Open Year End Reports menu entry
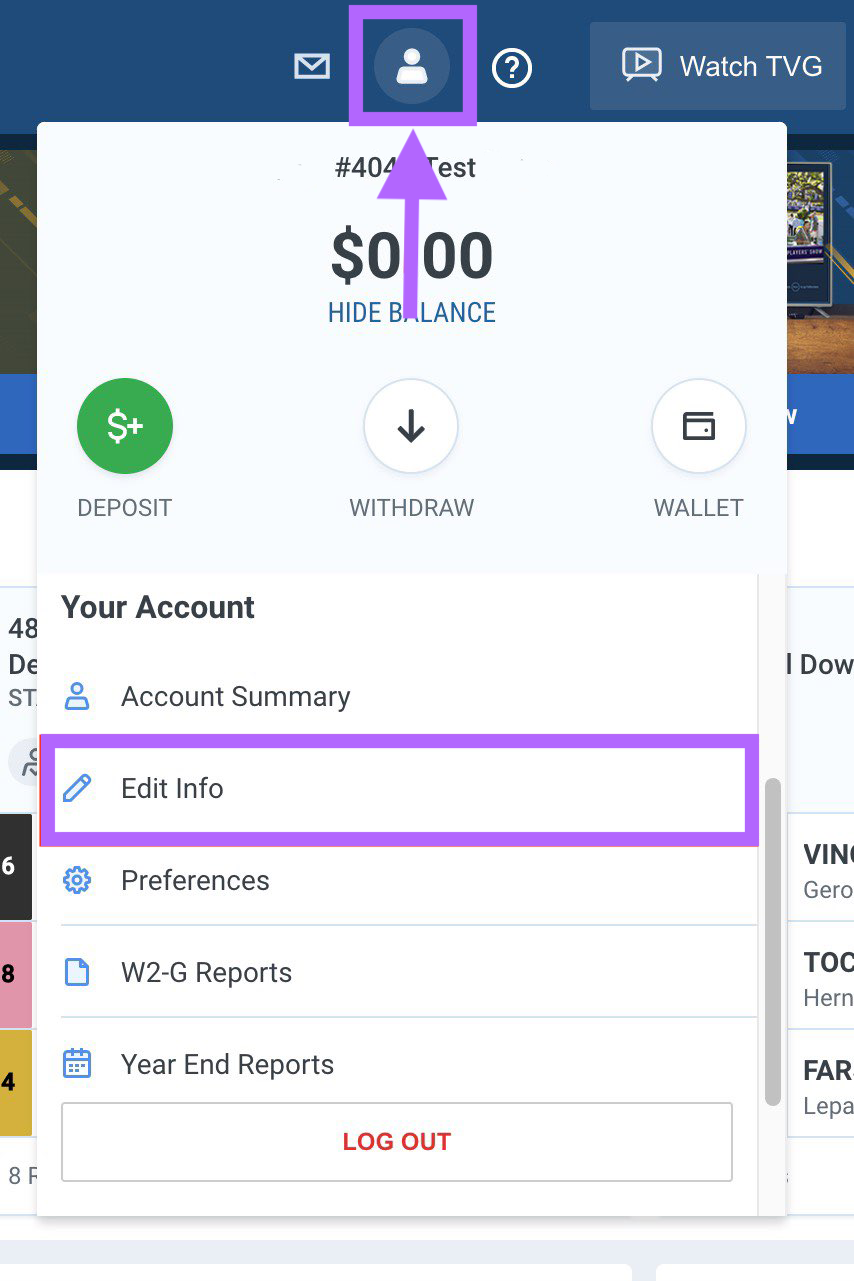 tap(227, 1064)
